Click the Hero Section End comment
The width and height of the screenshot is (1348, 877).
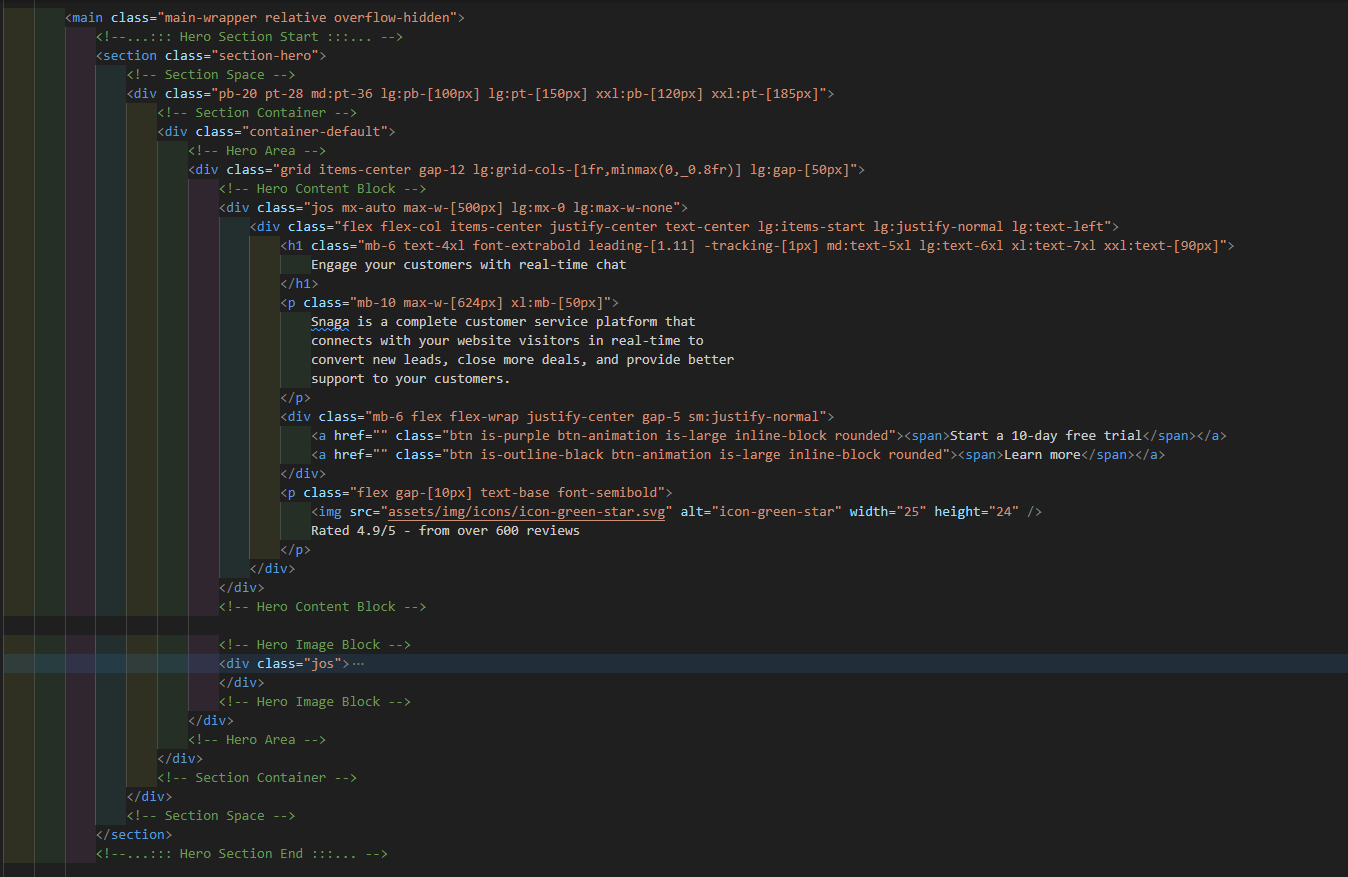click(241, 853)
